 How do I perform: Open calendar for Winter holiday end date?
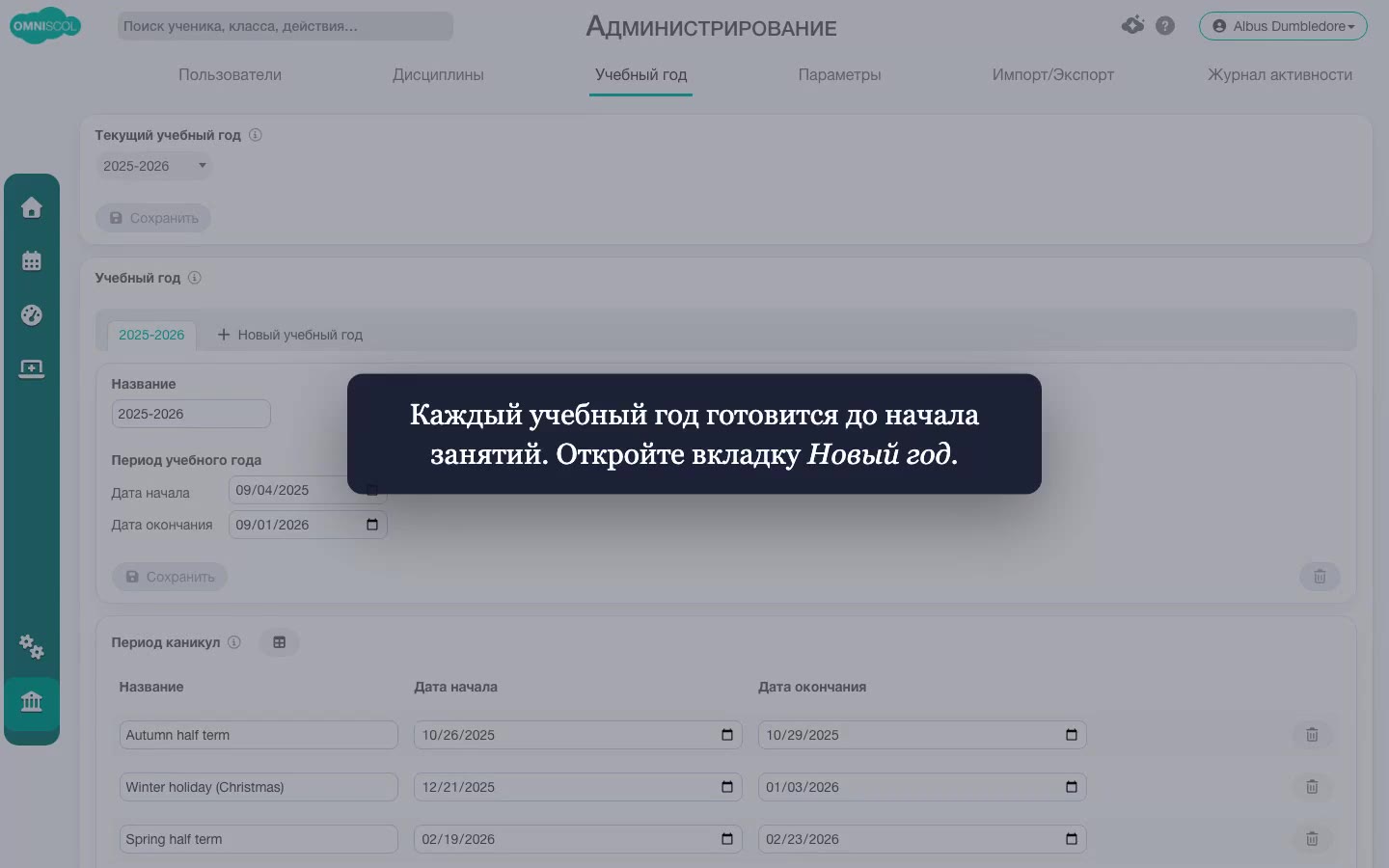point(1072,787)
